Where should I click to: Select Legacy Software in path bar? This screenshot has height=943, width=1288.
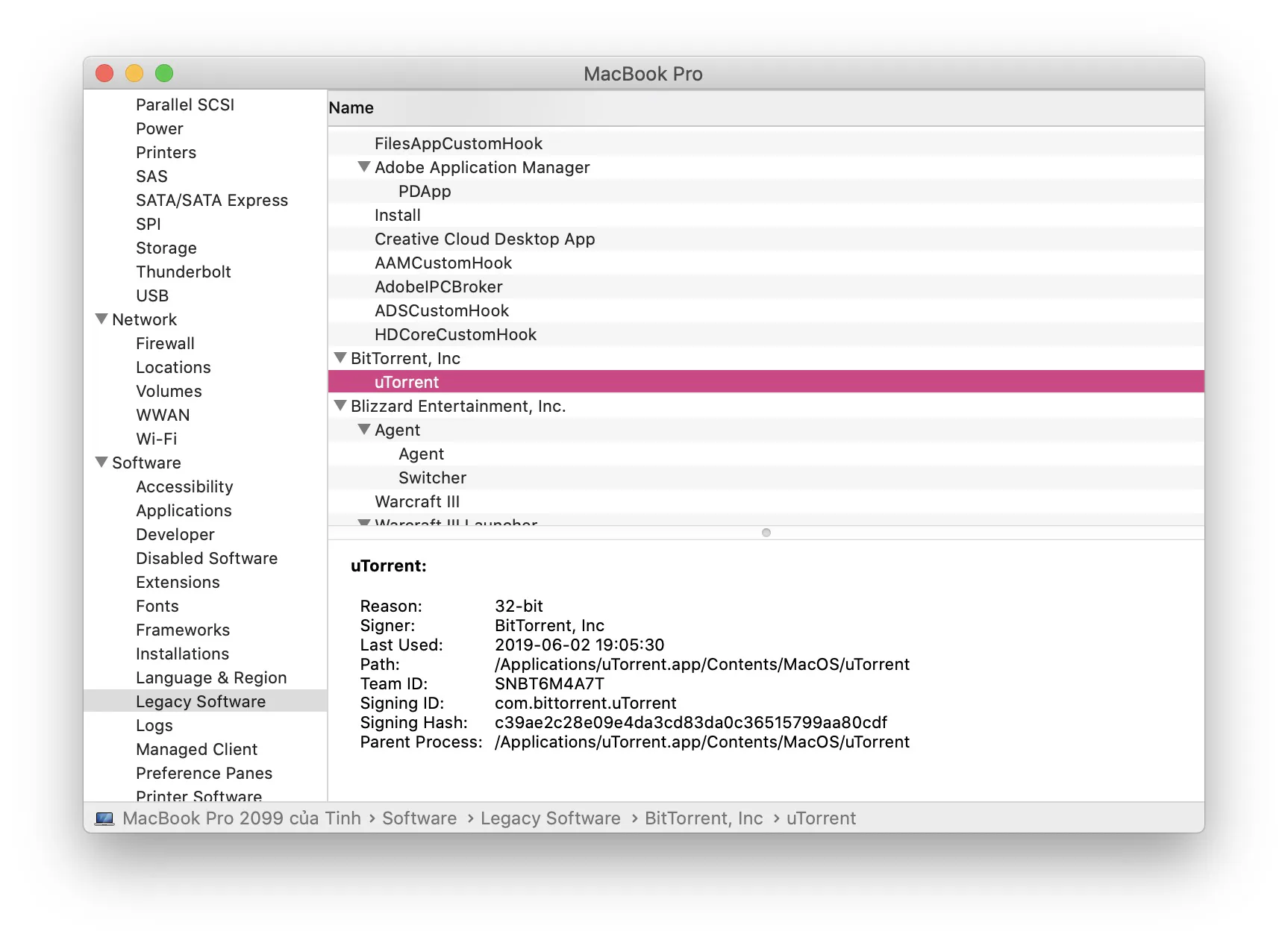551,818
